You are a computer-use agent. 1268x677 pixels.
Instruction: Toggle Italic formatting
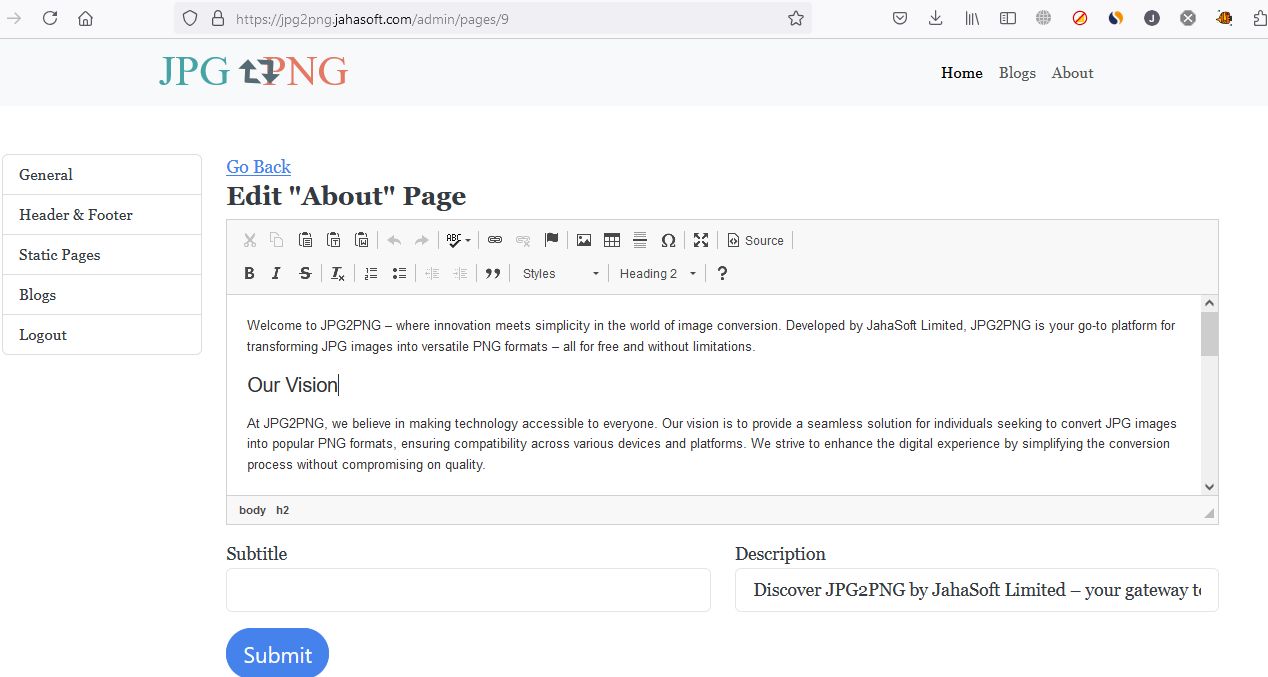[277, 273]
